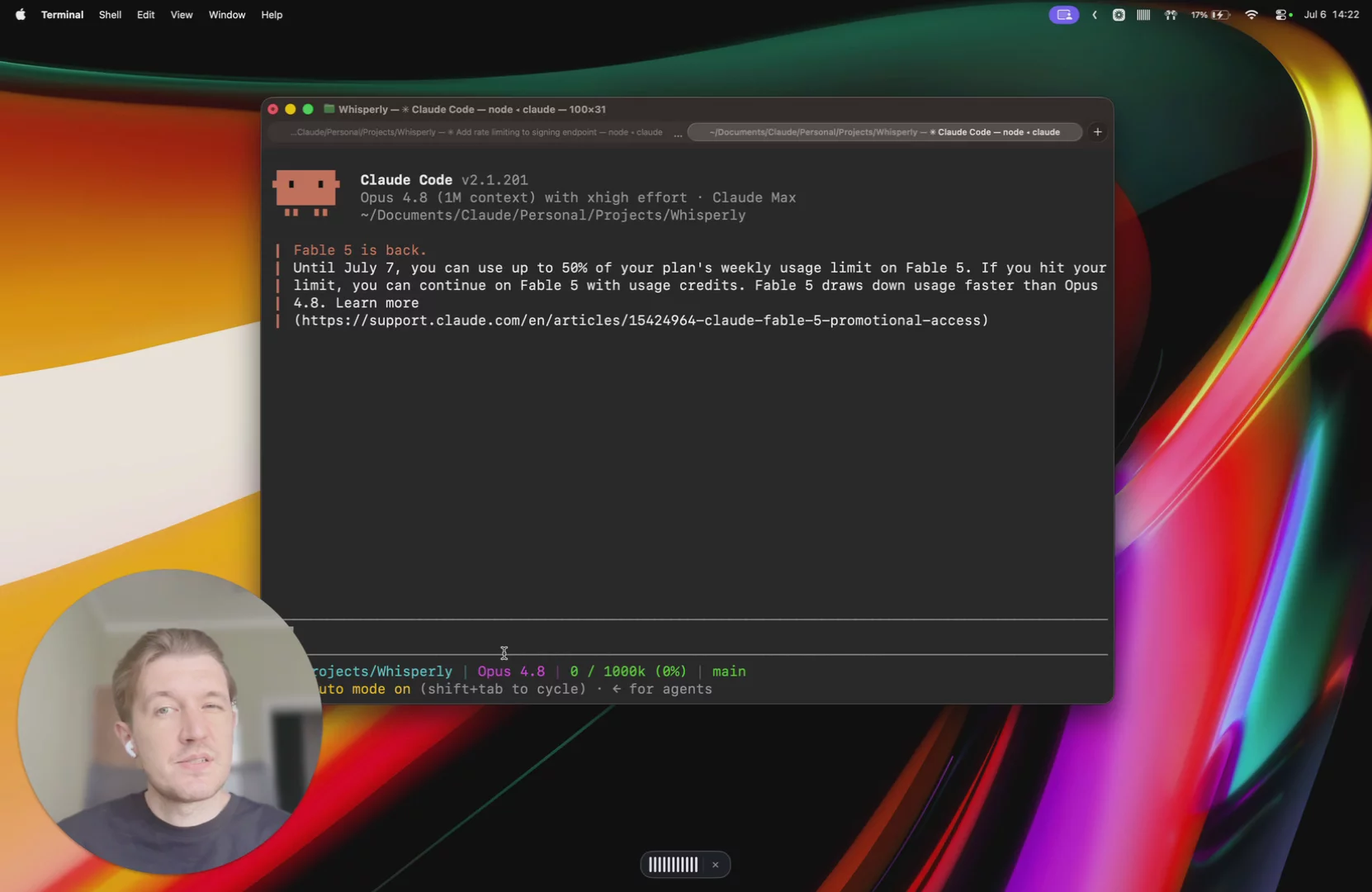Add a new terminal tab
The height and width of the screenshot is (892, 1372).
[1097, 132]
